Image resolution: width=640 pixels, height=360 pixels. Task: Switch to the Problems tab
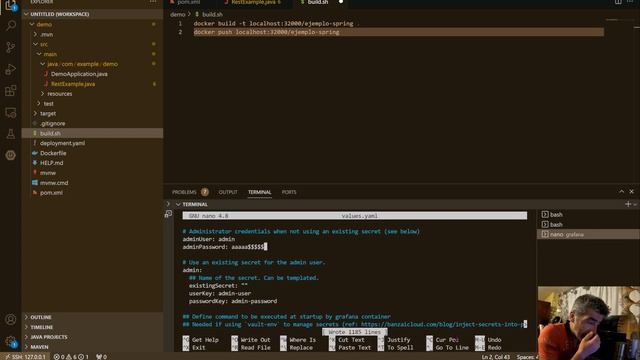point(190,192)
